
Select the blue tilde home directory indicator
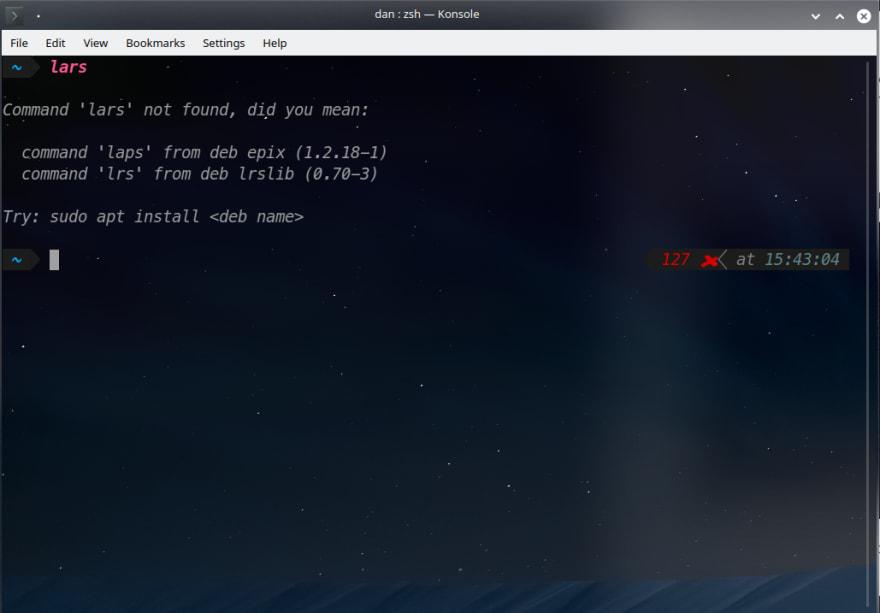15,67
